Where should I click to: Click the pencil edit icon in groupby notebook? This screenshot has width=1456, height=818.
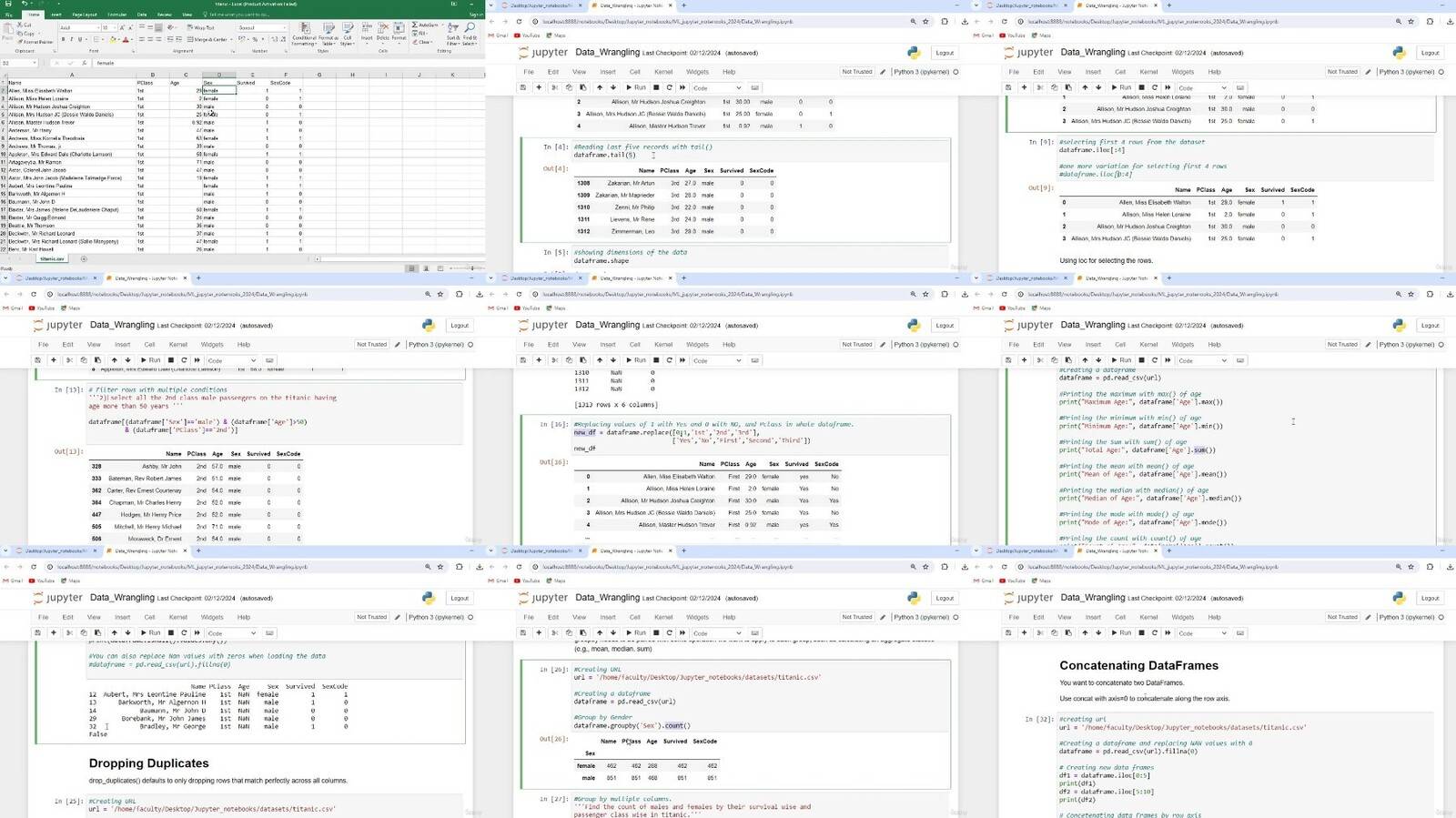(883, 617)
